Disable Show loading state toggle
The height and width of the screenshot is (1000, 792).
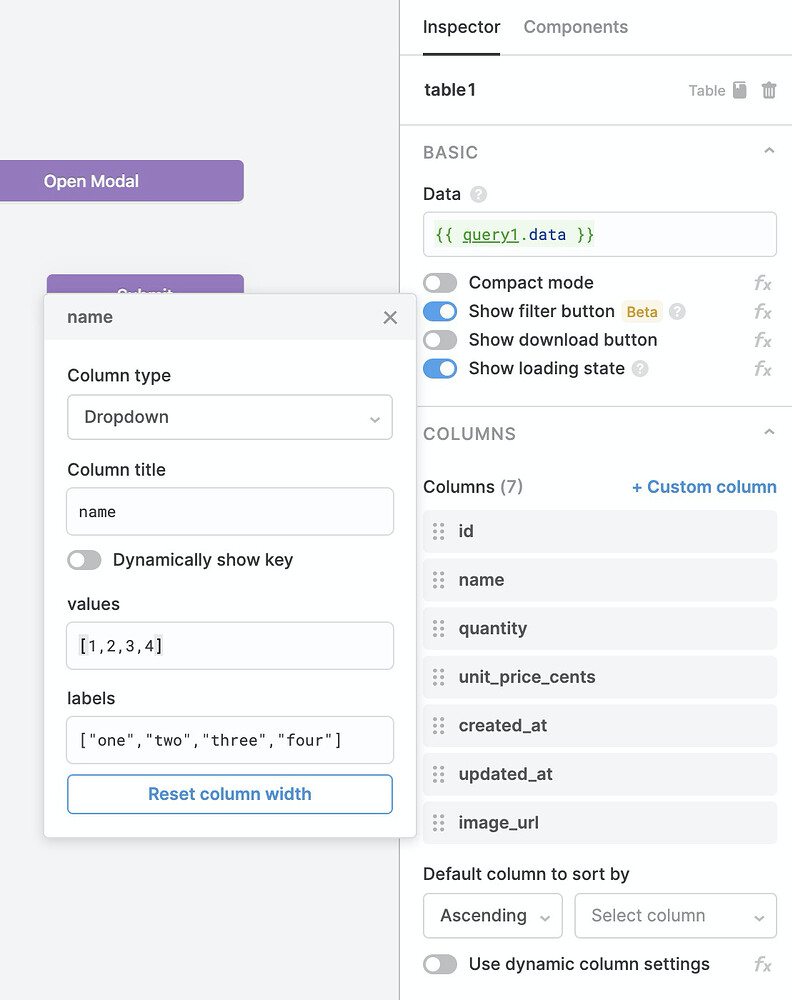point(440,369)
